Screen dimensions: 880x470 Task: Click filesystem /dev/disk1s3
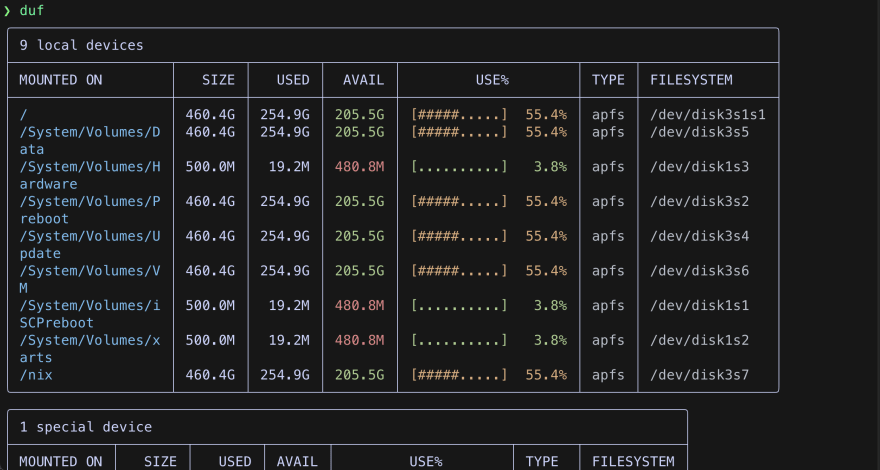(x=699, y=167)
